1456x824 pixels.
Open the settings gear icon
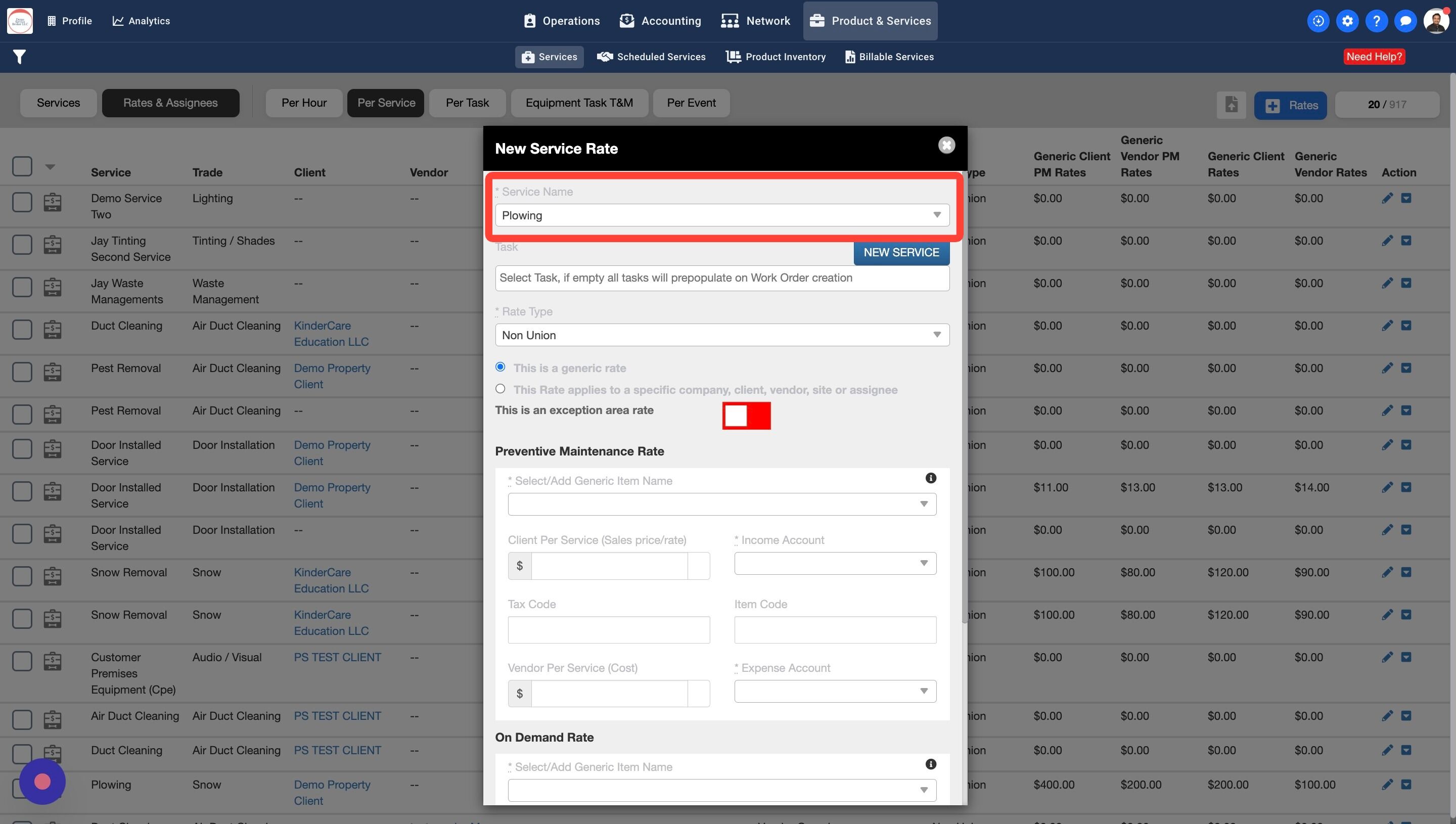pos(1347,21)
